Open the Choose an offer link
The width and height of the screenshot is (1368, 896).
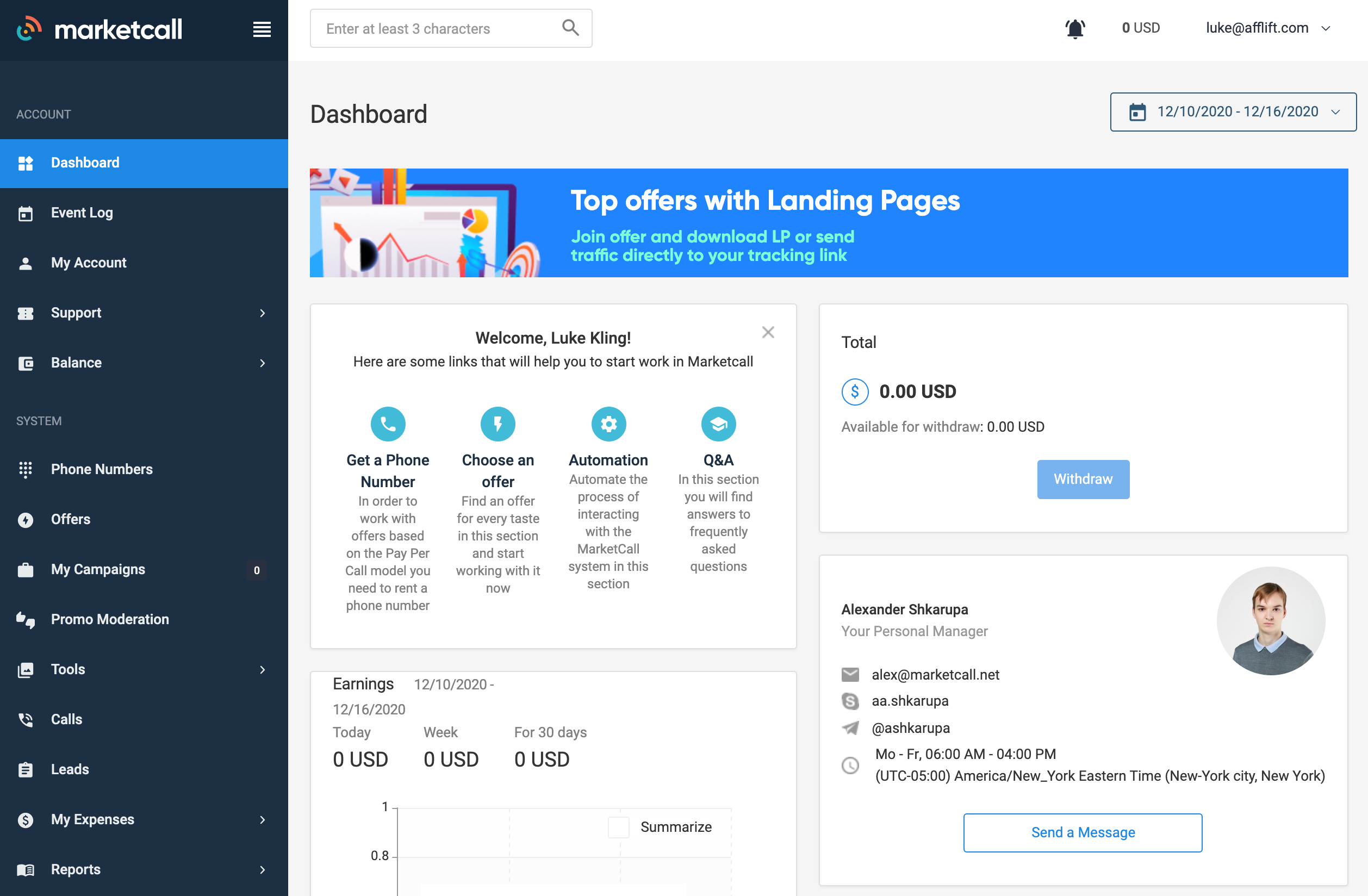click(498, 471)
